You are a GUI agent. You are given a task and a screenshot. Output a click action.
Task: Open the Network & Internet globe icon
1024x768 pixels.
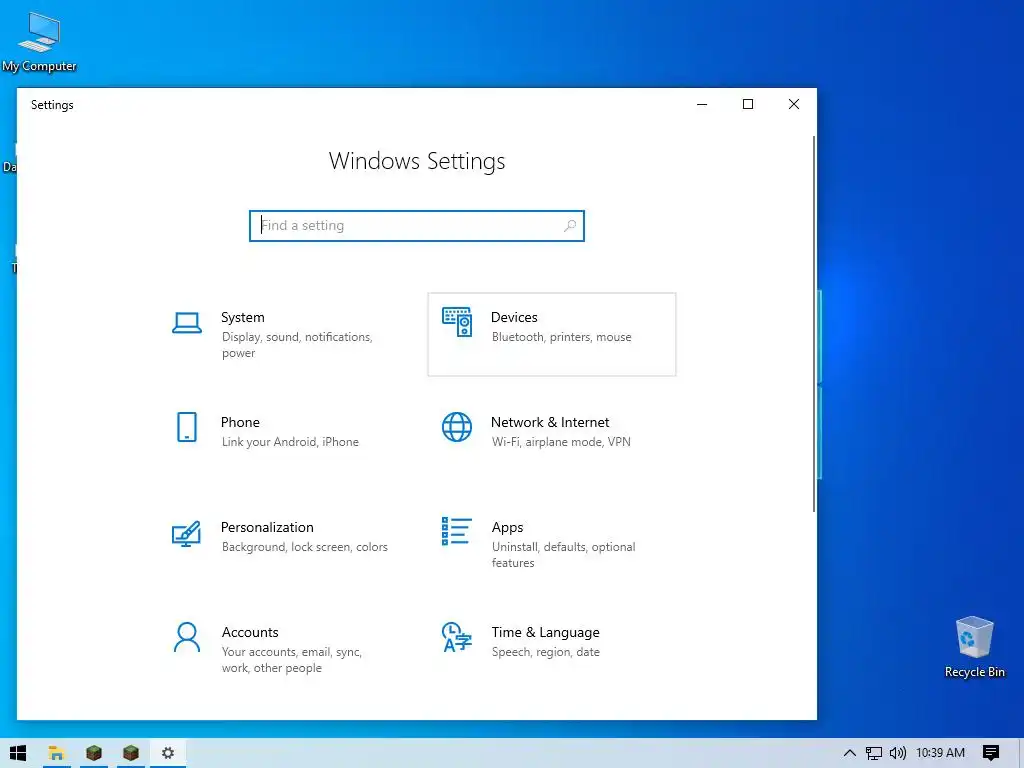click(457, 427)
